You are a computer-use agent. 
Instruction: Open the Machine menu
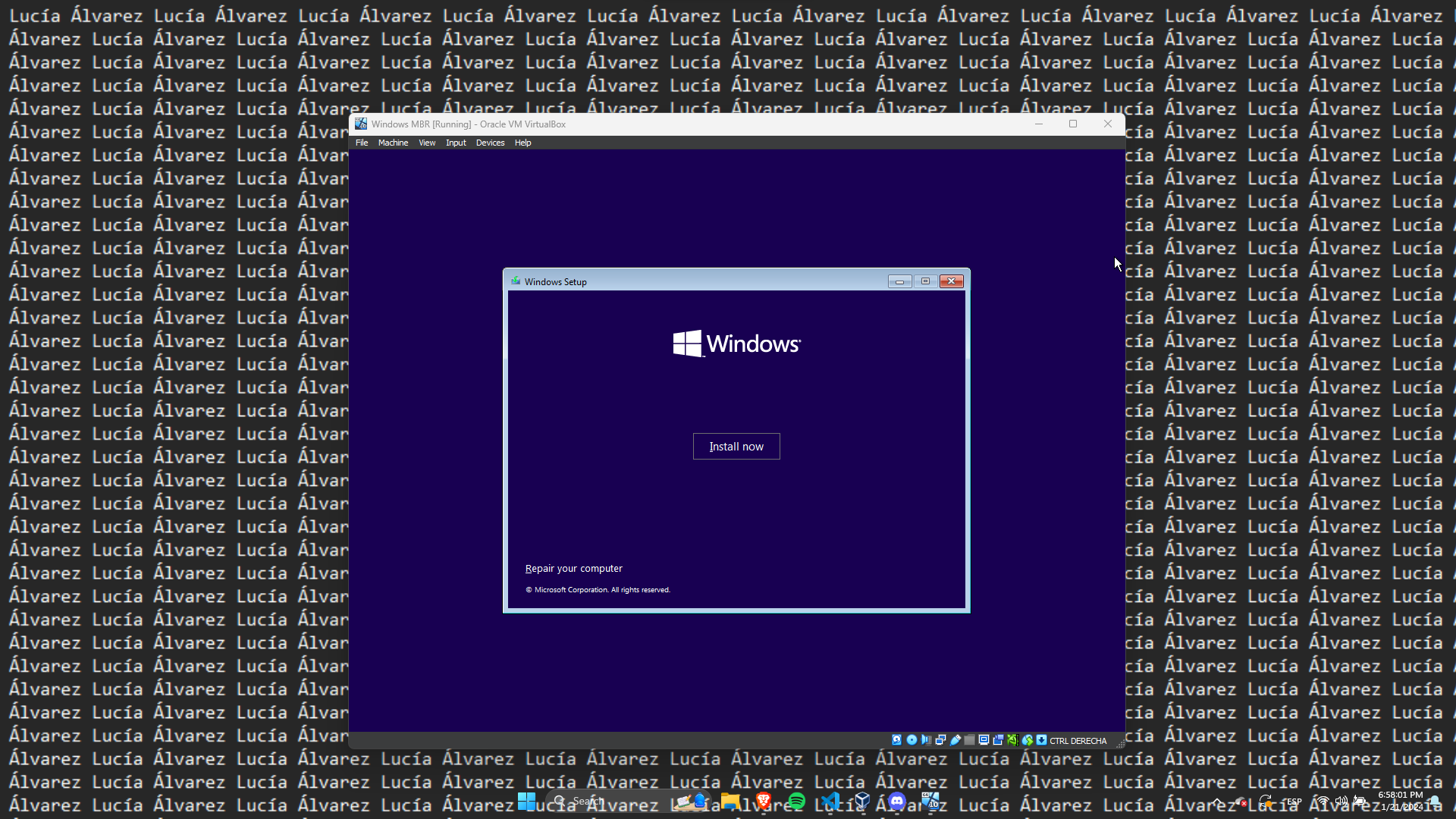click(x=393, y=143)
